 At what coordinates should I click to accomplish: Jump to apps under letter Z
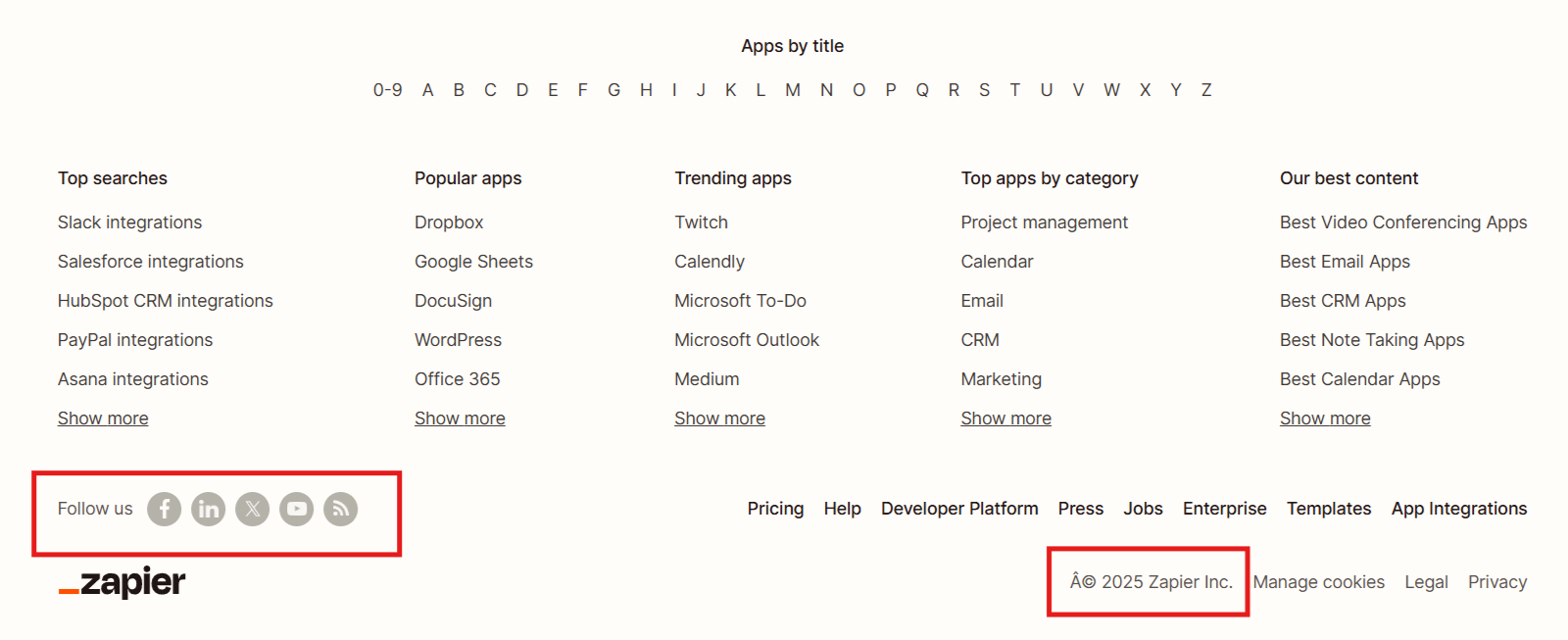1206,90
